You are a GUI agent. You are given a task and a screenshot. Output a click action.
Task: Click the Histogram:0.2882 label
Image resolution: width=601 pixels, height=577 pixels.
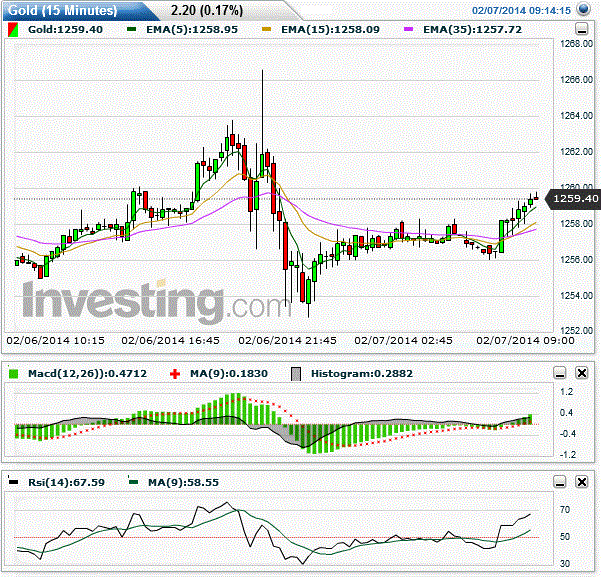pyautogui.click(x=362, y=373)
